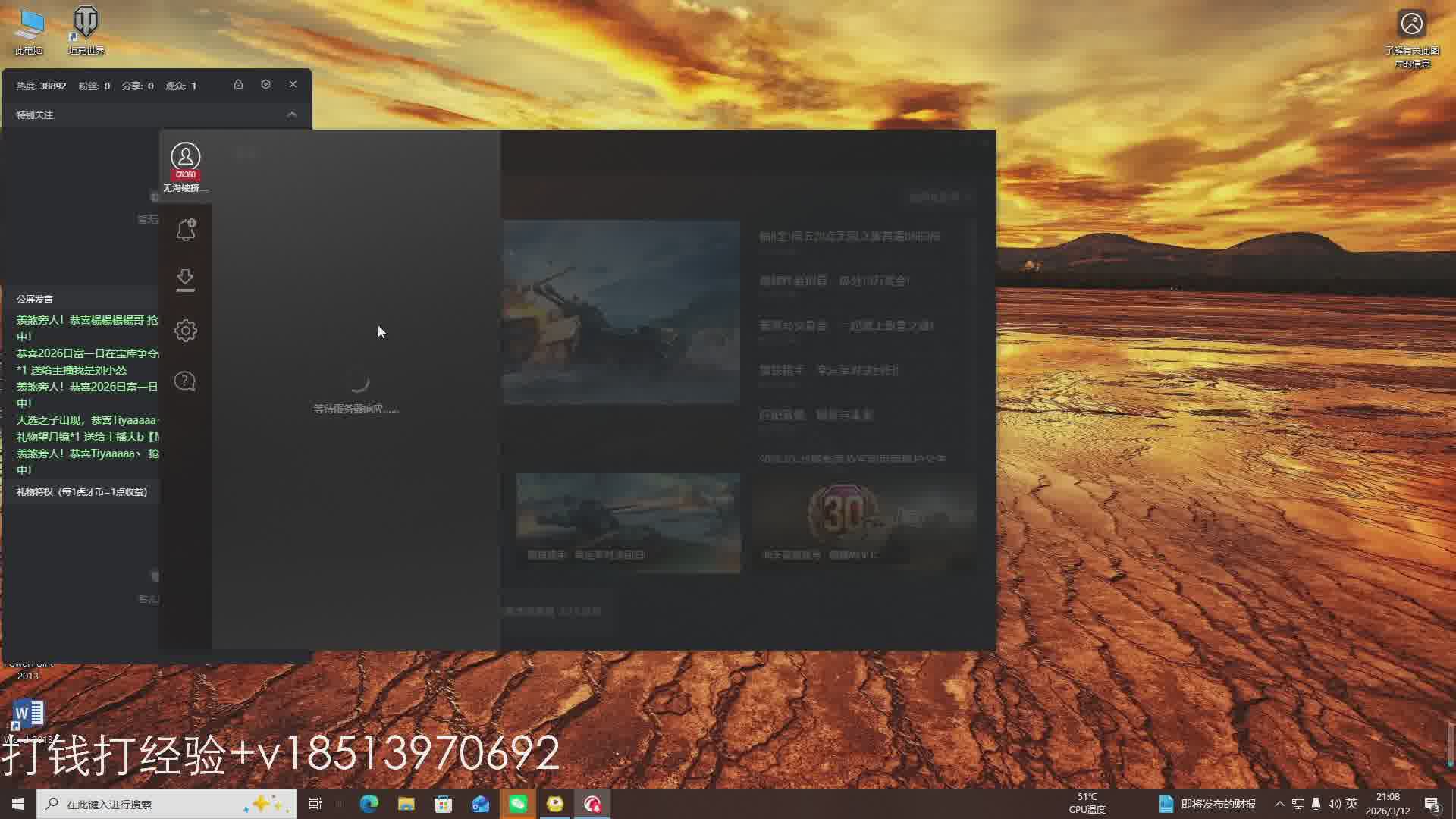Toggle the 英 input language indicator
This screenshot has width=1456, height=819.
(x=1351, y=804)
